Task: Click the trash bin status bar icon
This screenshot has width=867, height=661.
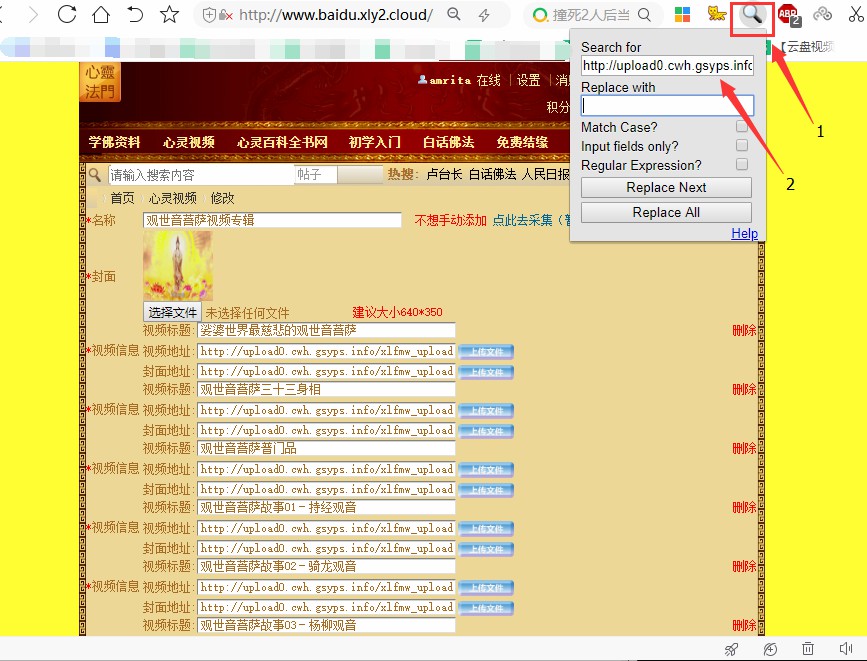Action: (808, 648)
